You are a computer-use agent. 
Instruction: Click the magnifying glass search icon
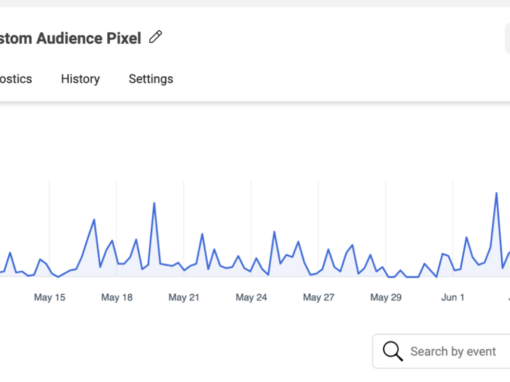(393, 351)
